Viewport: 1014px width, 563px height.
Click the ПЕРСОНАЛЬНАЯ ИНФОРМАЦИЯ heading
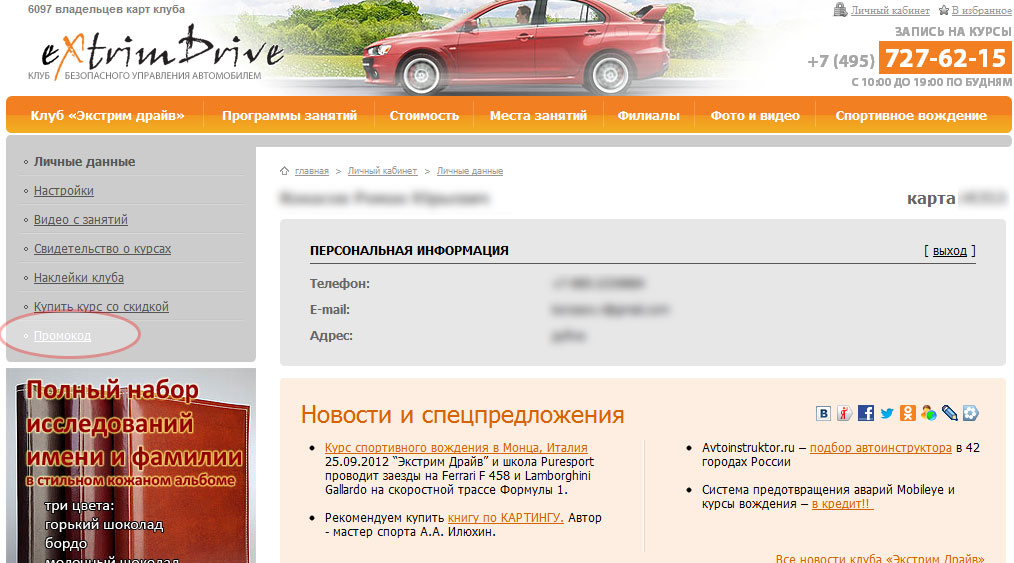(x=409, y=251)
